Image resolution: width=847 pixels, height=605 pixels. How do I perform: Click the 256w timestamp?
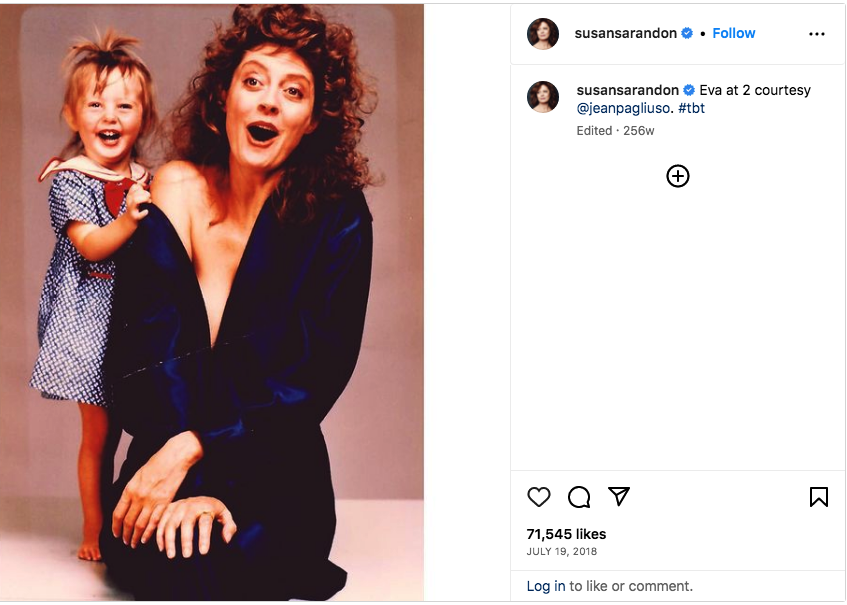638,131
